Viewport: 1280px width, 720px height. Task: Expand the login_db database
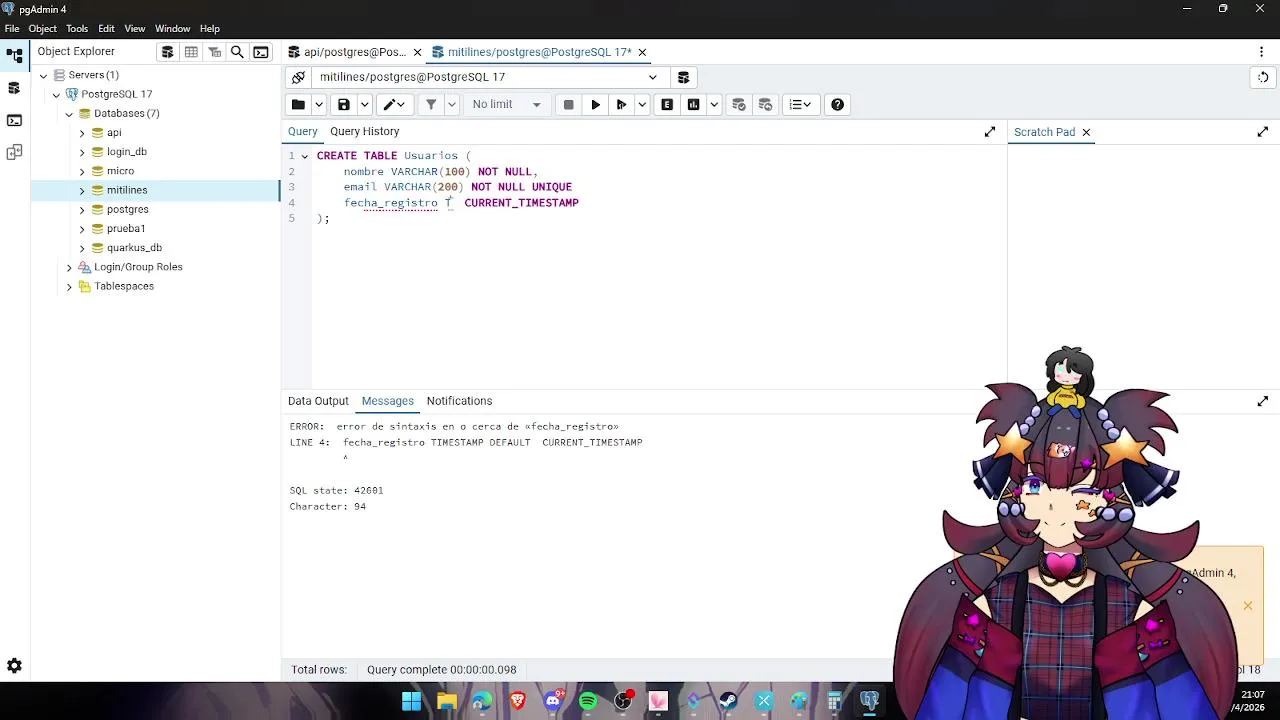coord(82,152)
